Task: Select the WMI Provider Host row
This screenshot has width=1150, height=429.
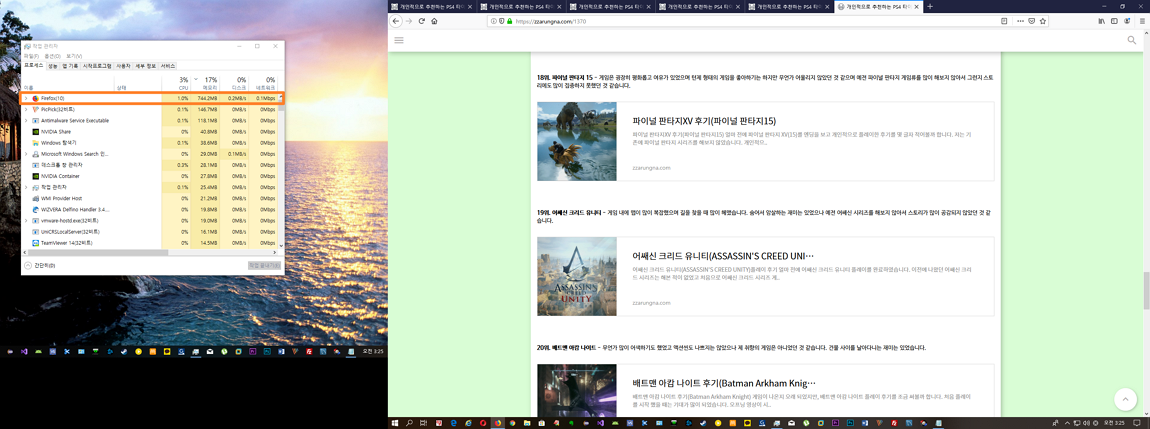Action: (x=150, y=198)
